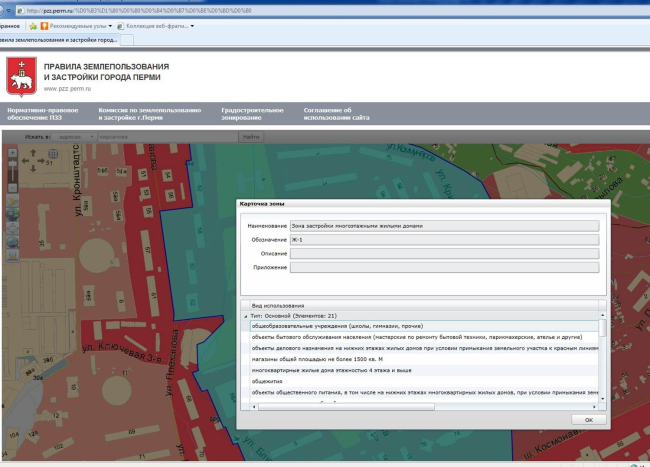Click OK button in zone card dialog

588,420
